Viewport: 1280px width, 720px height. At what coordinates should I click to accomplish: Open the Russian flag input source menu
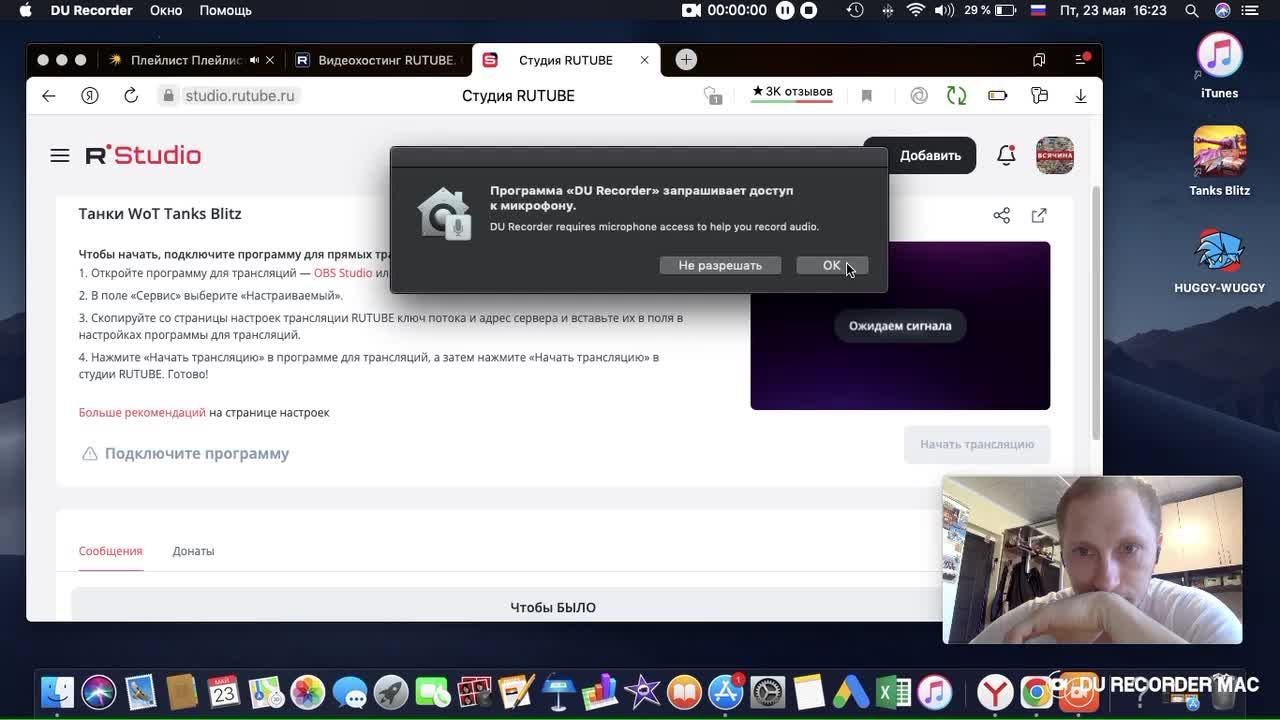pos(1038,10)
